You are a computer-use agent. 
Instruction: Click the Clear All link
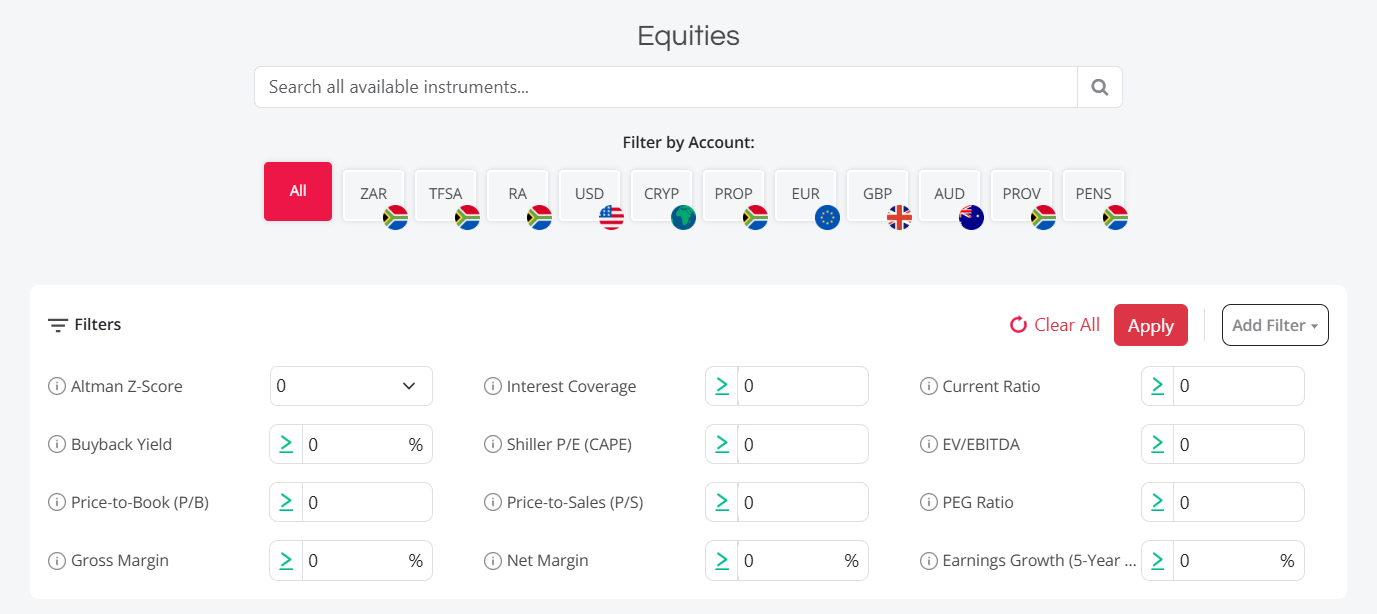(1066, 324)
